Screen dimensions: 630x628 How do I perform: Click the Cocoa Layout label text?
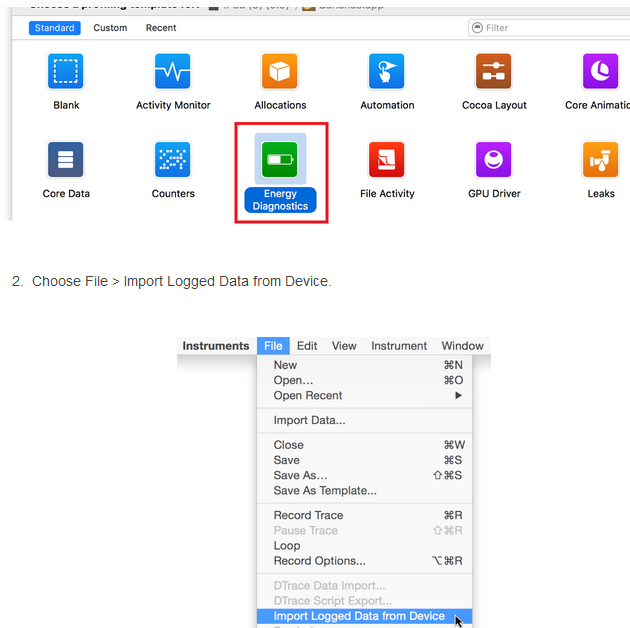point(494,105)
